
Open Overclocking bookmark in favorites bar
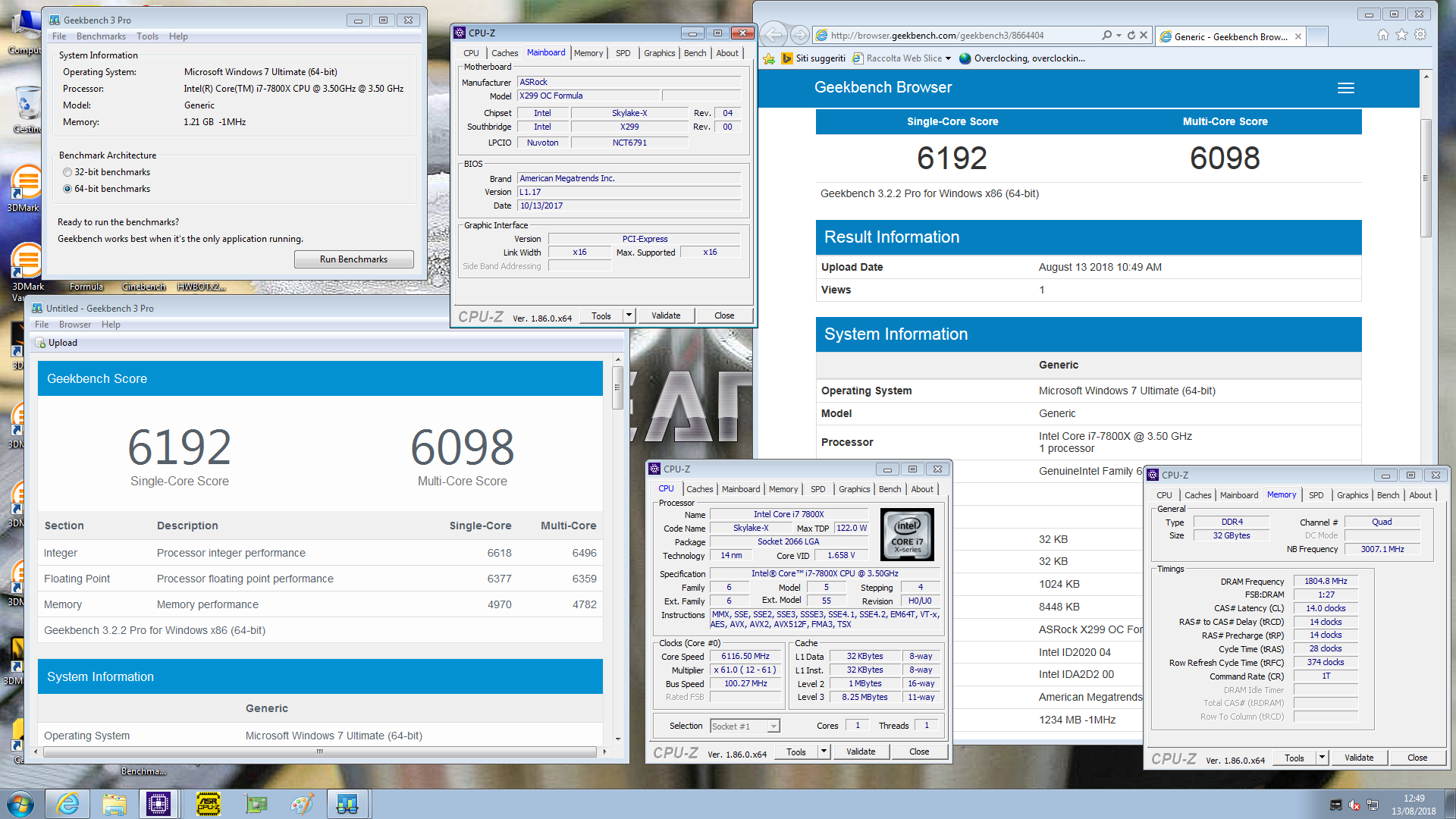(1021, 58)
